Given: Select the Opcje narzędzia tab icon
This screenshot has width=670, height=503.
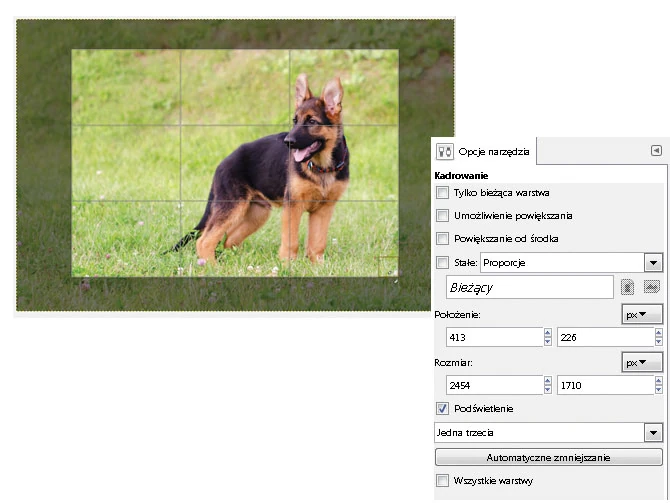Looking at the screenshot, I should [444, 151].
